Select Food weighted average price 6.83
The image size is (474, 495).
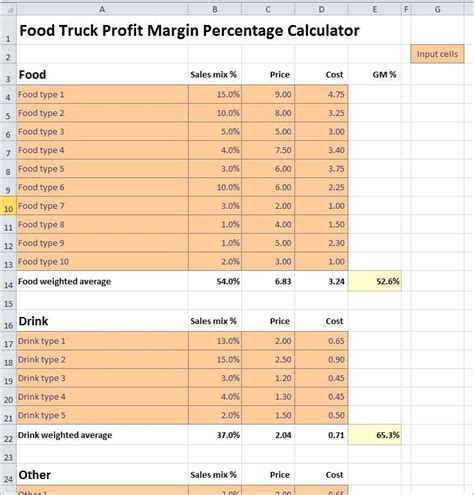point(268,281)
